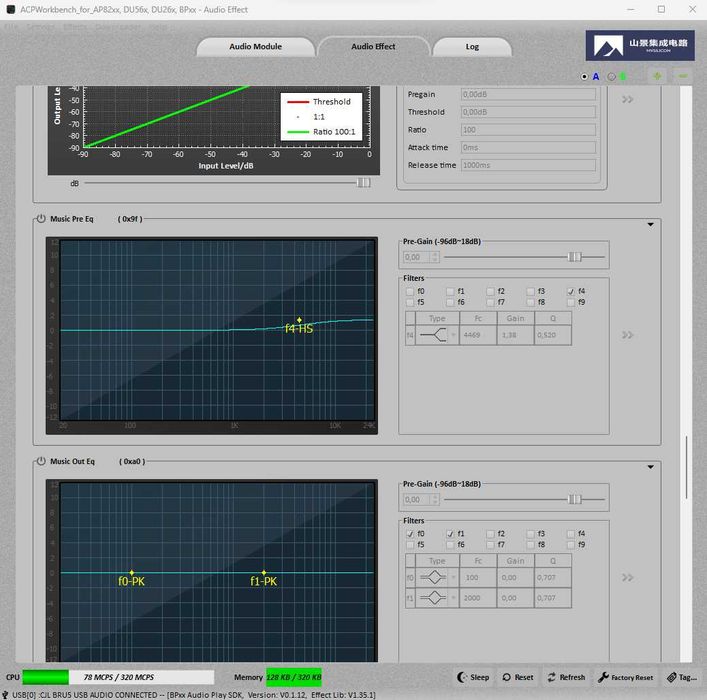
Task: Click the company logo with the mountain
Action: point(640,45)
